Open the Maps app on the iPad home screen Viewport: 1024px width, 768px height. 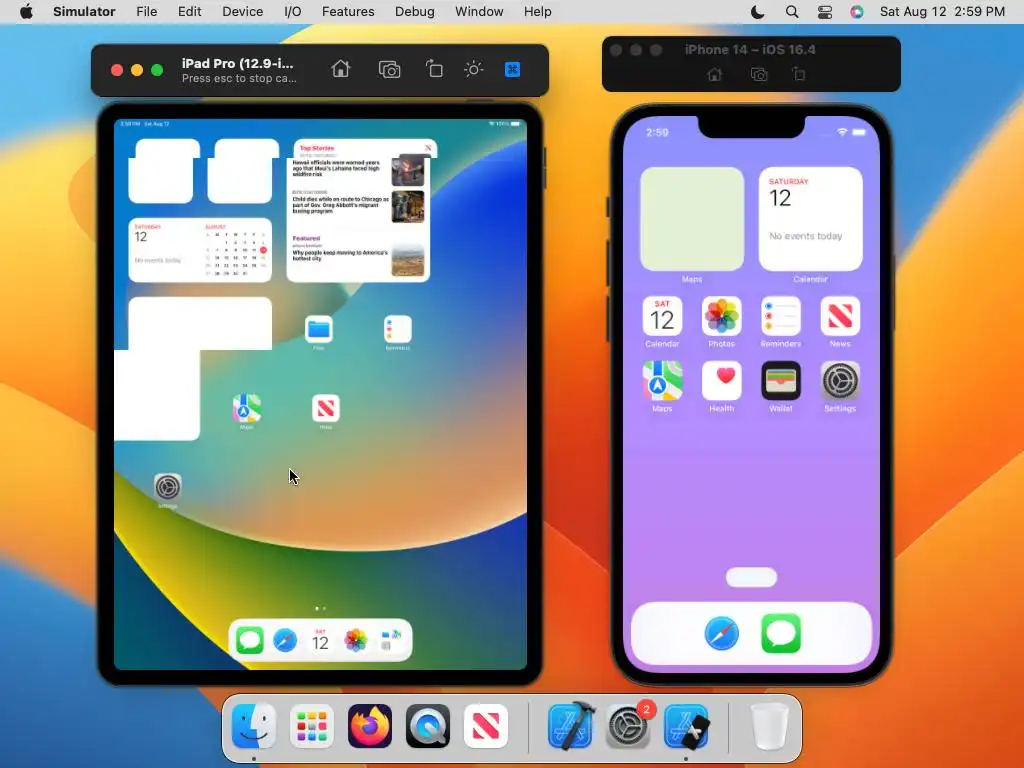coord(247,408)
